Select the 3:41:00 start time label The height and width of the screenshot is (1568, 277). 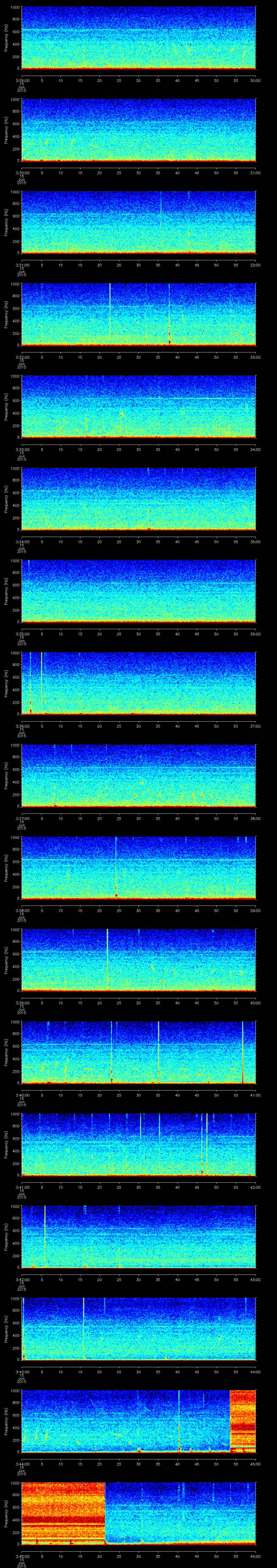(22, 1187)
